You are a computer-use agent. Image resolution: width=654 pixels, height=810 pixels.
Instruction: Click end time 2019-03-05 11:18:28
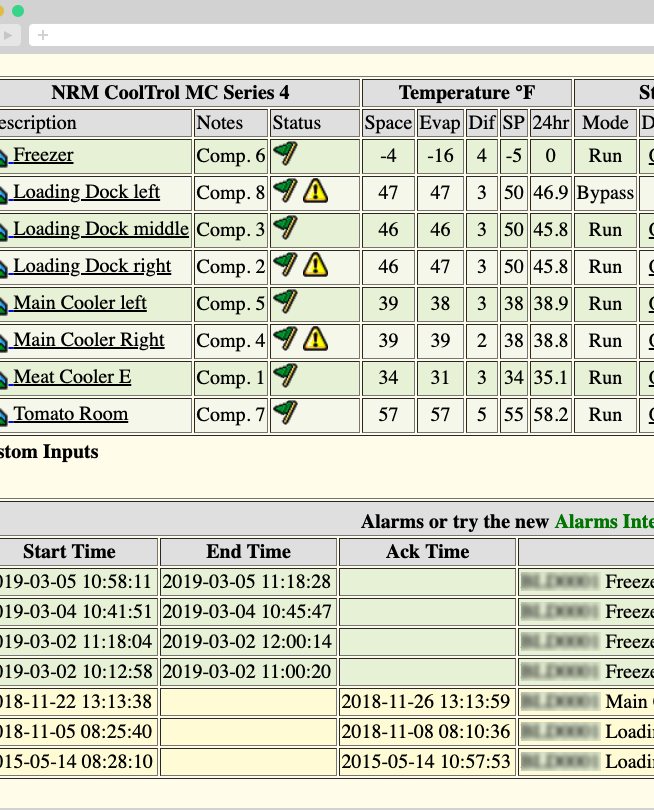pos(246,582)
